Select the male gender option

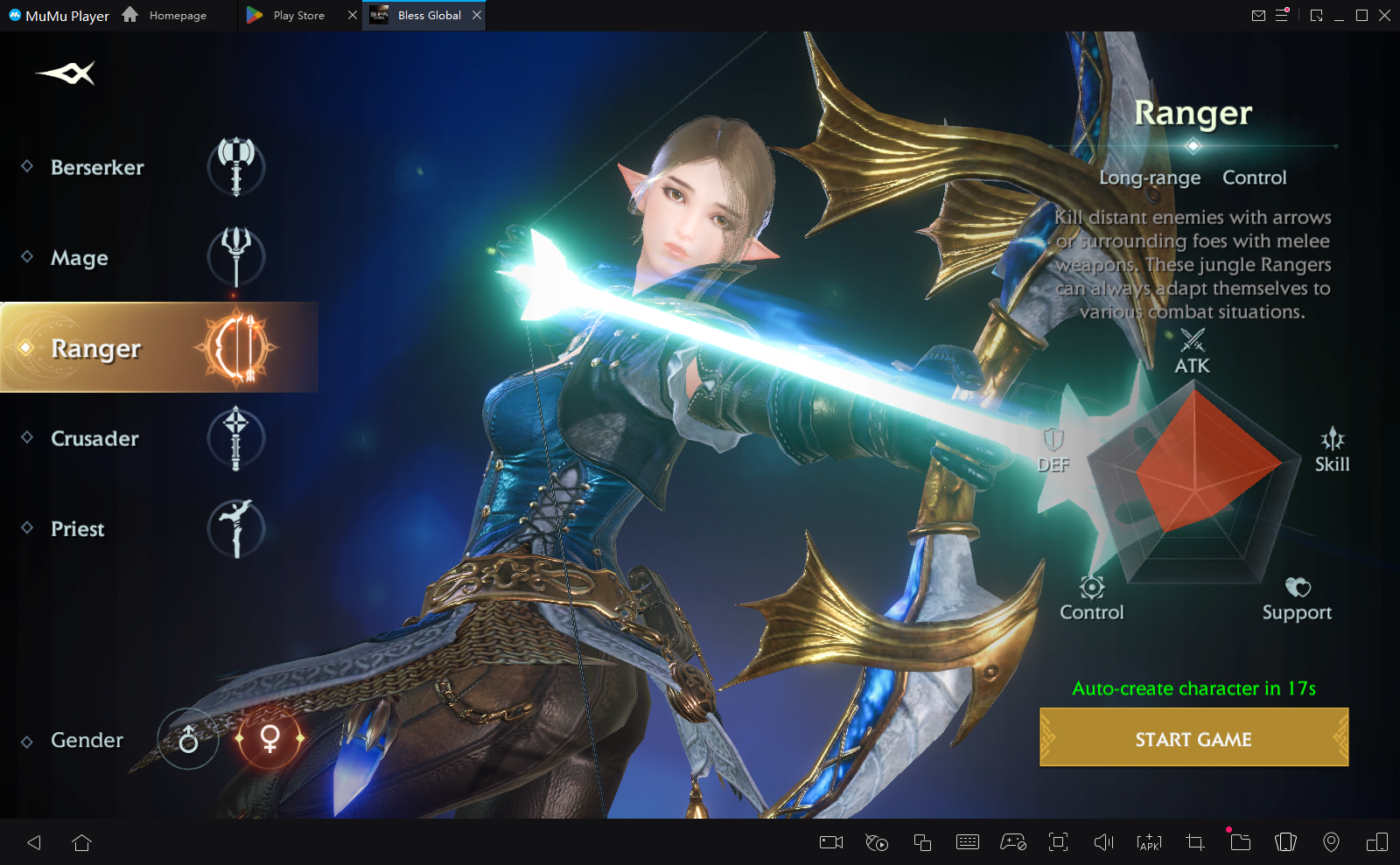pos(188,740)
